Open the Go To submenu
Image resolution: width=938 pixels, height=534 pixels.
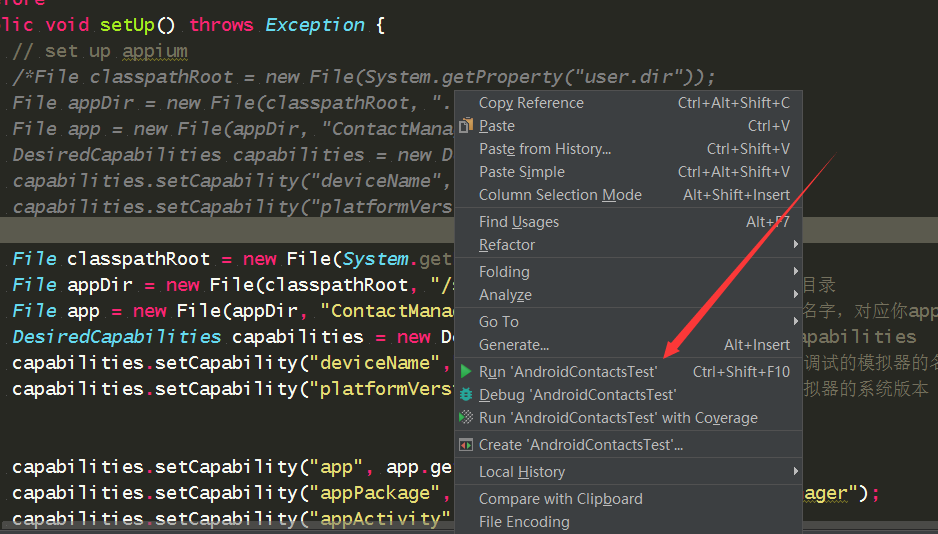click(628, 322)
